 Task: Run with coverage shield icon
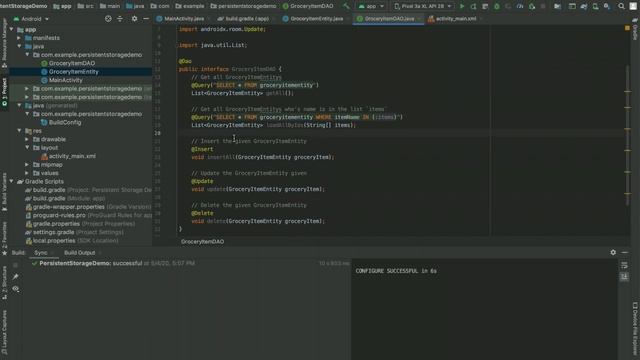(x=508, y=6)
